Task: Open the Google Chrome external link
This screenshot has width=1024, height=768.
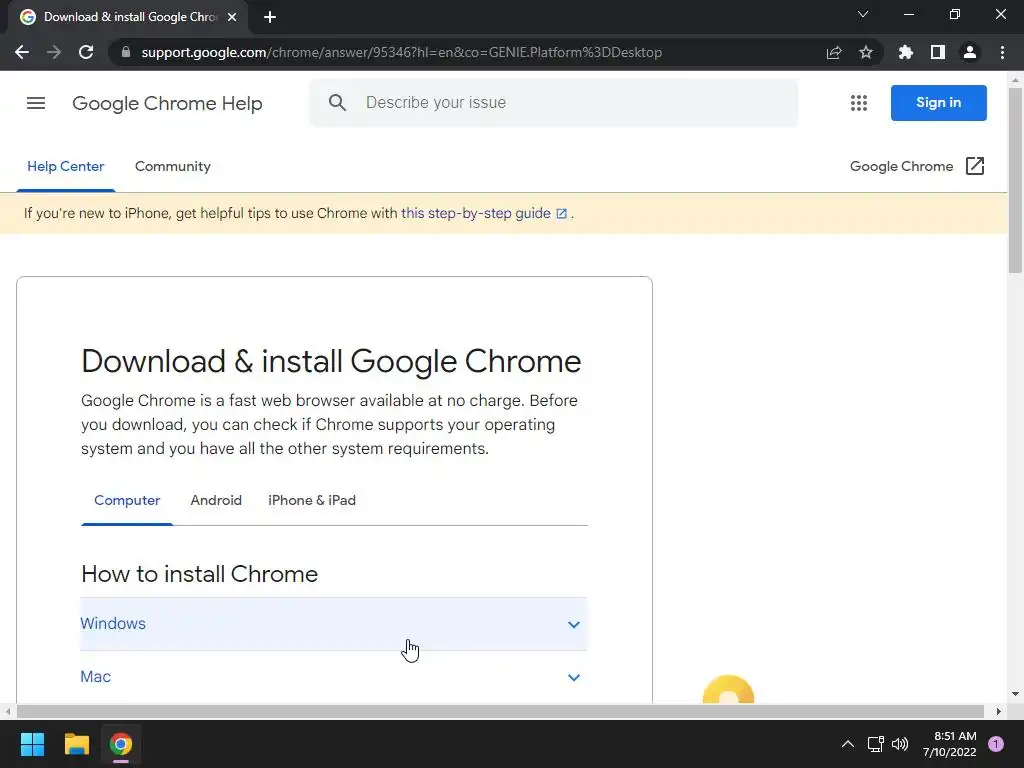Action: (x=917, y=167)
